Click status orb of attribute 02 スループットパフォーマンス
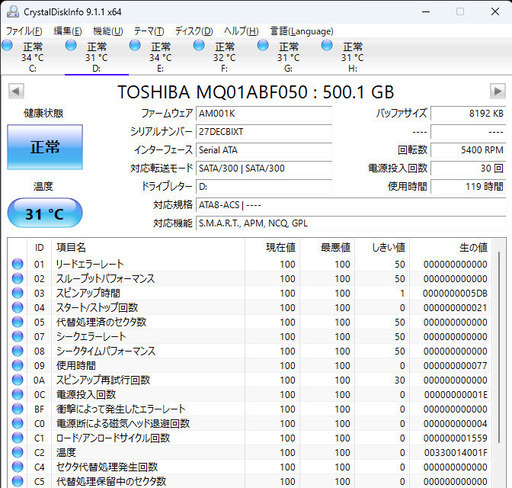 click(18, 278)
